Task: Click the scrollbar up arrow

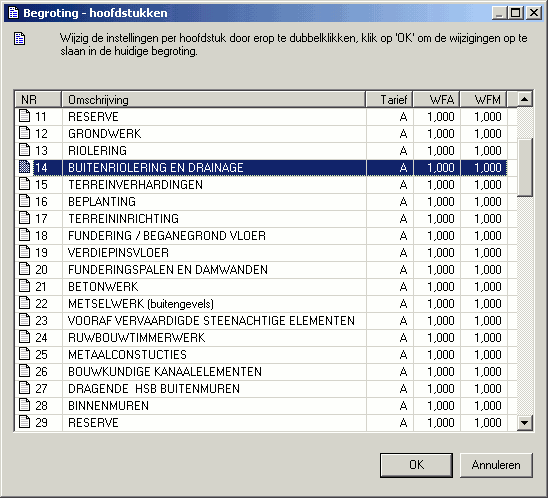Action: click(x=525, y=99)
